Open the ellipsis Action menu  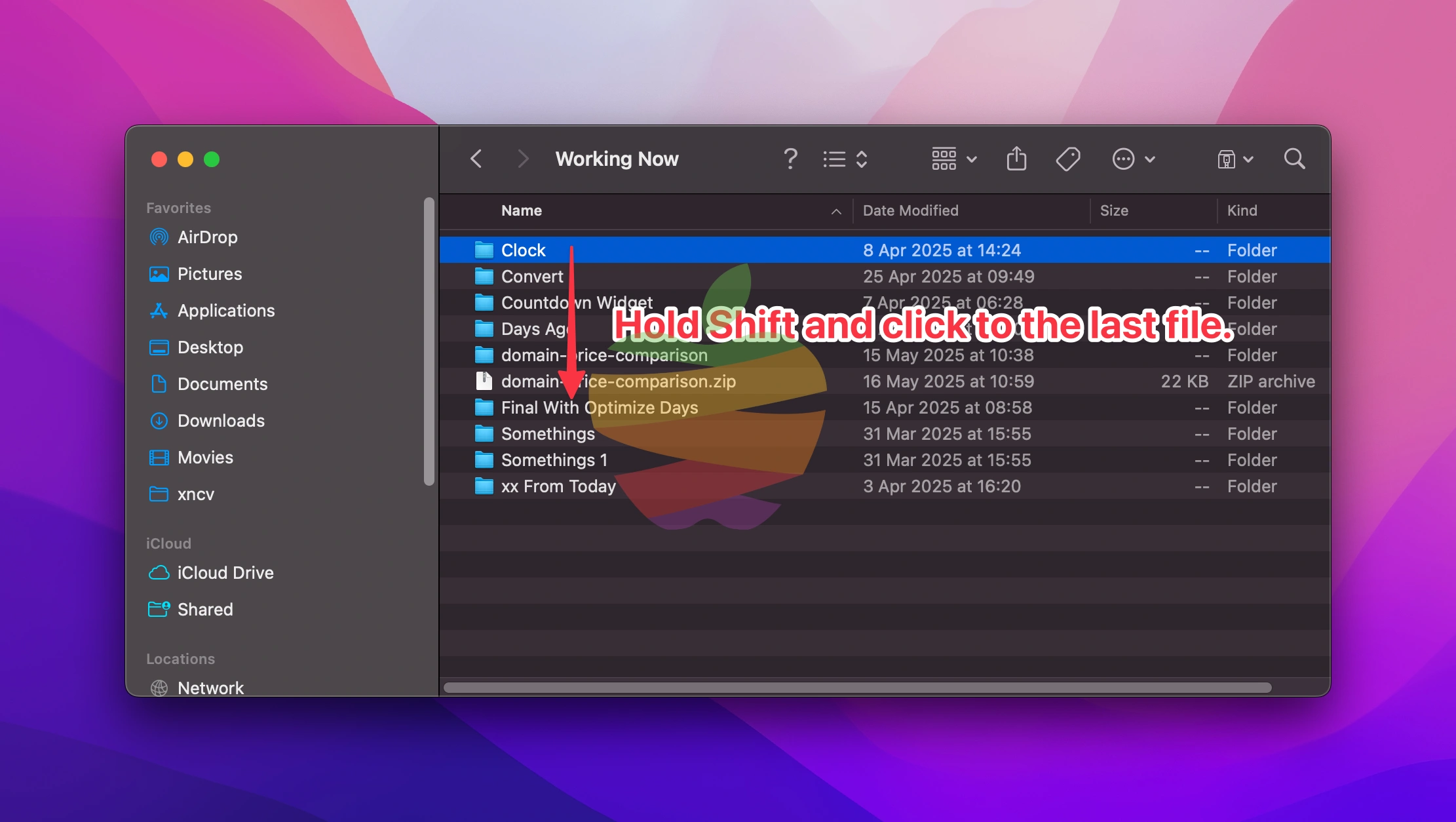tap(1134, 159)
